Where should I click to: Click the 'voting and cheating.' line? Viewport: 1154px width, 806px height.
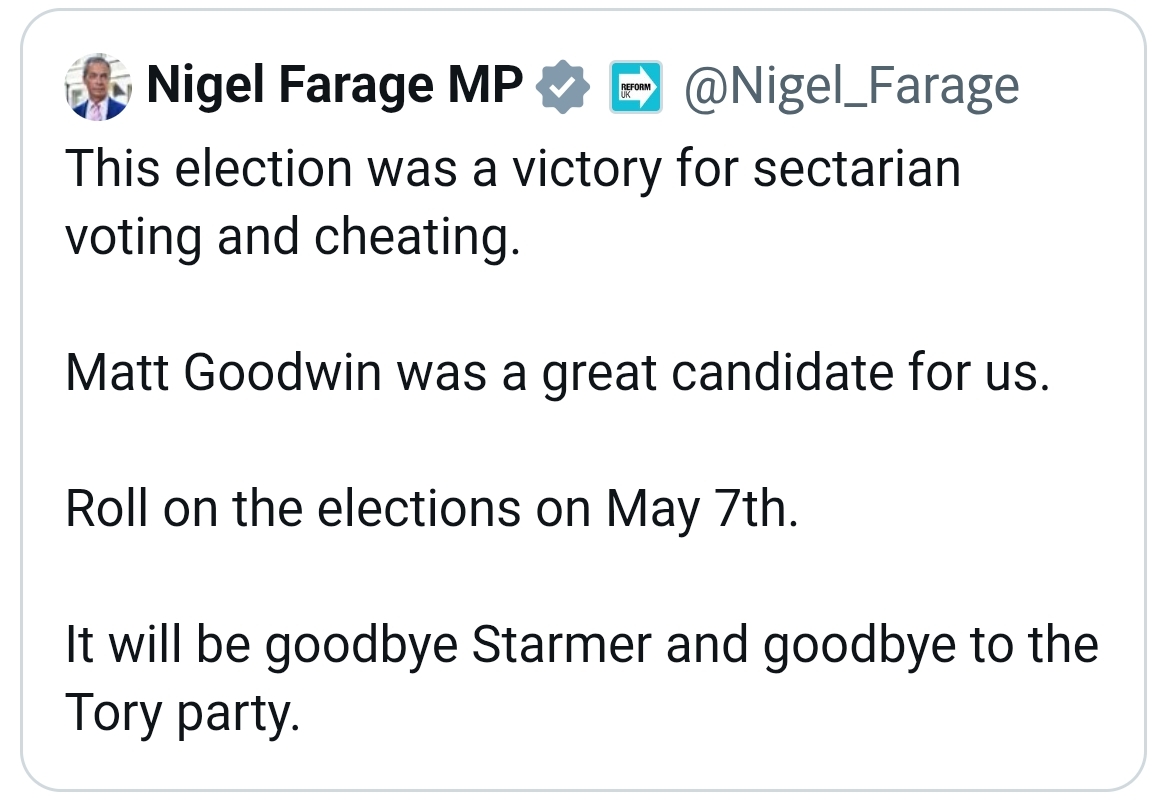292,236
